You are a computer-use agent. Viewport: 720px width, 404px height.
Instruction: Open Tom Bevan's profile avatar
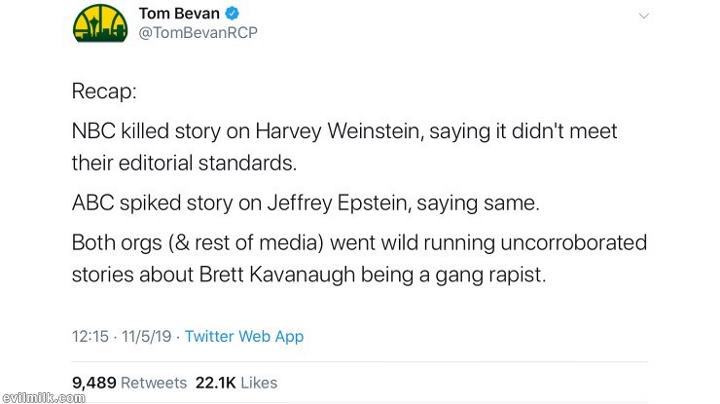click(x=100, y=24)
